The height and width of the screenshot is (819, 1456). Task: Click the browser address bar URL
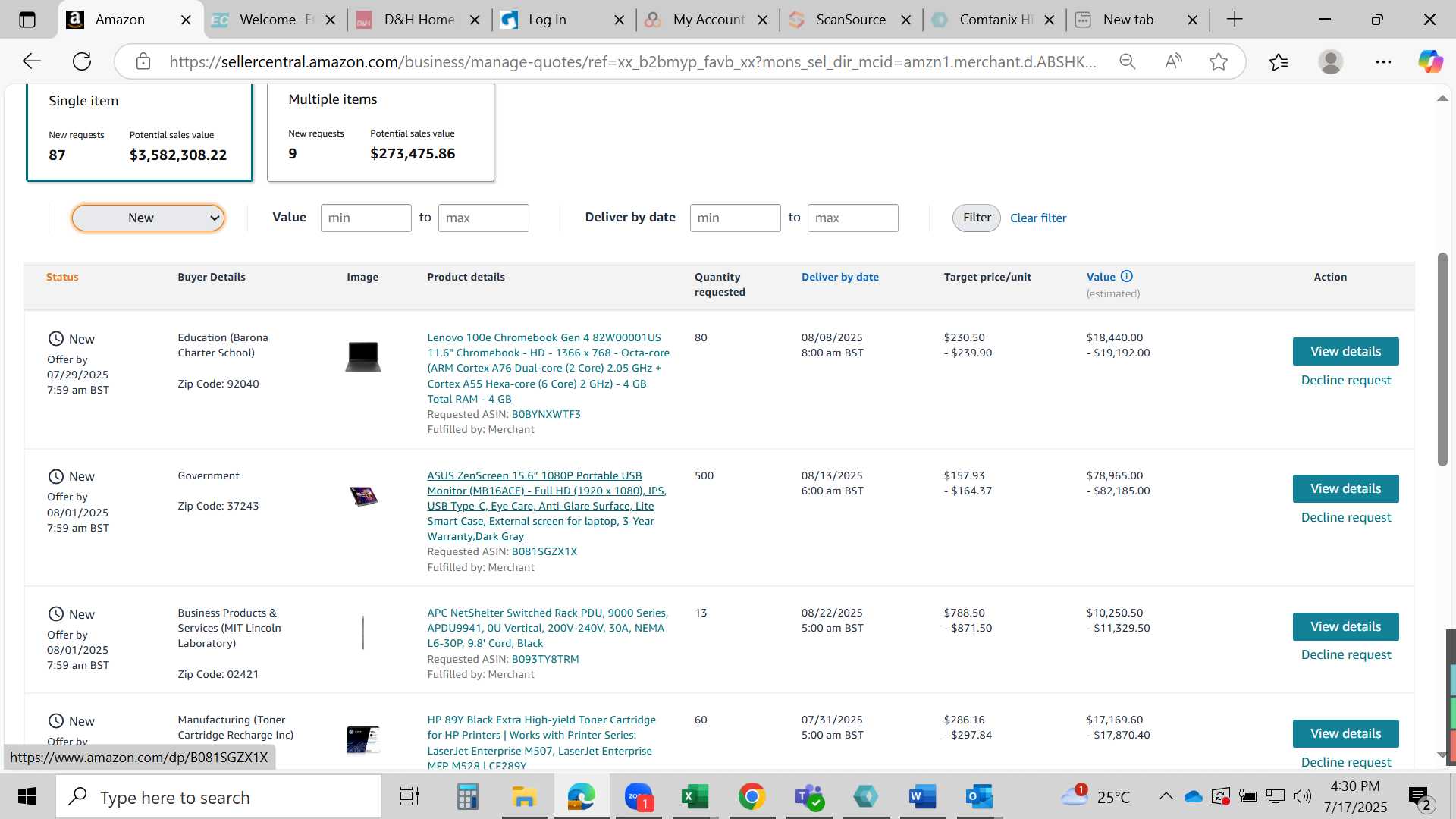tap(632, 62)
